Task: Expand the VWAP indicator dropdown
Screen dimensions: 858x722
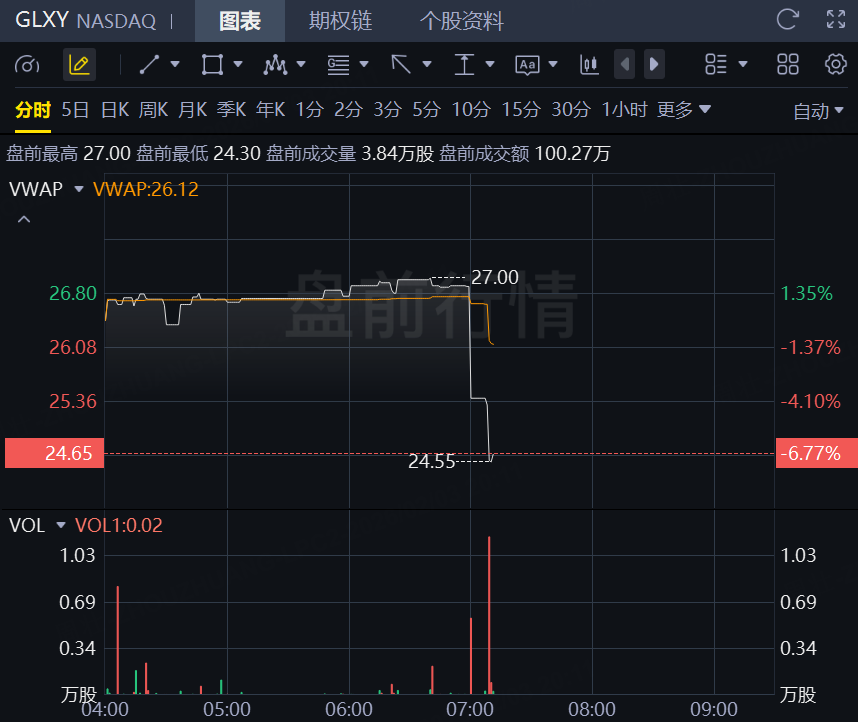Action: tap(79, 189)
